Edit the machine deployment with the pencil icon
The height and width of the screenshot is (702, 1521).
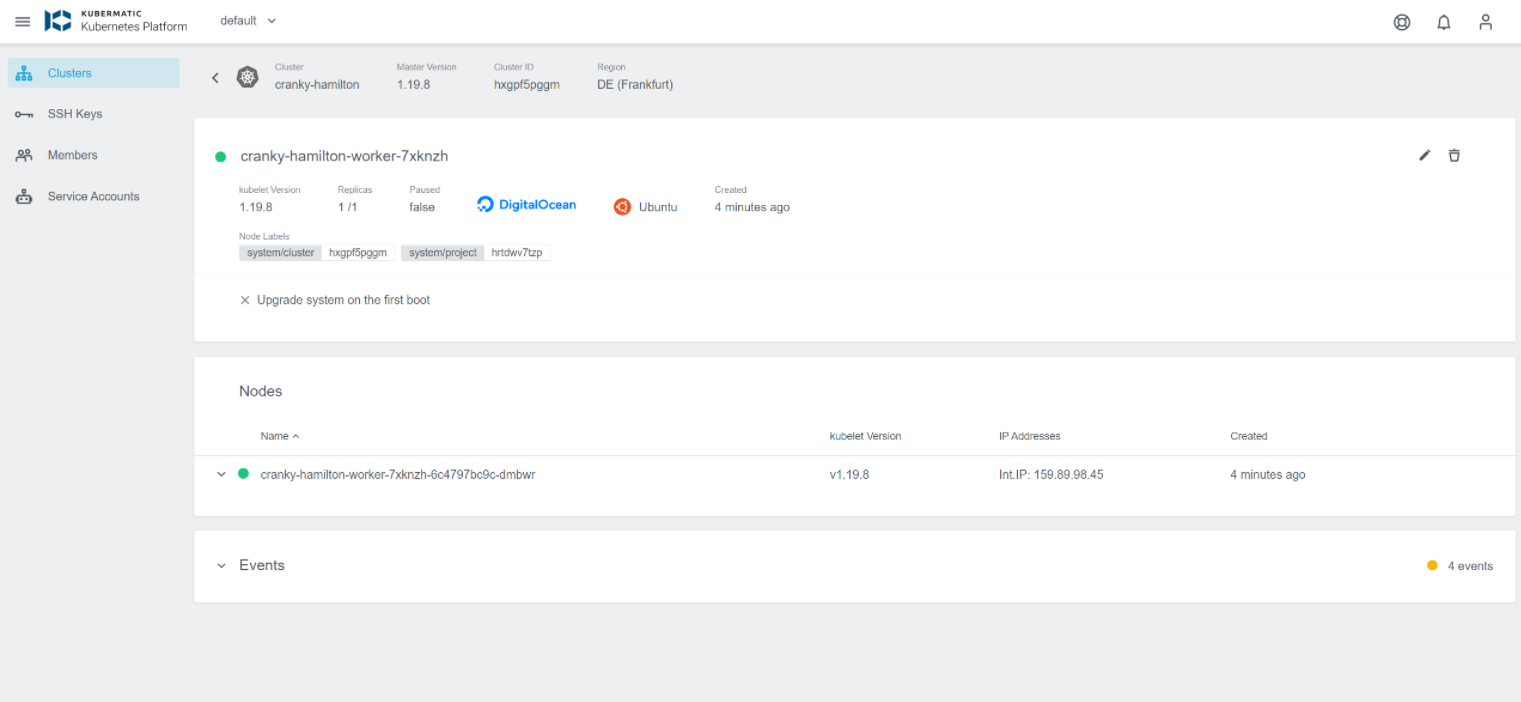coord(1424,155)
